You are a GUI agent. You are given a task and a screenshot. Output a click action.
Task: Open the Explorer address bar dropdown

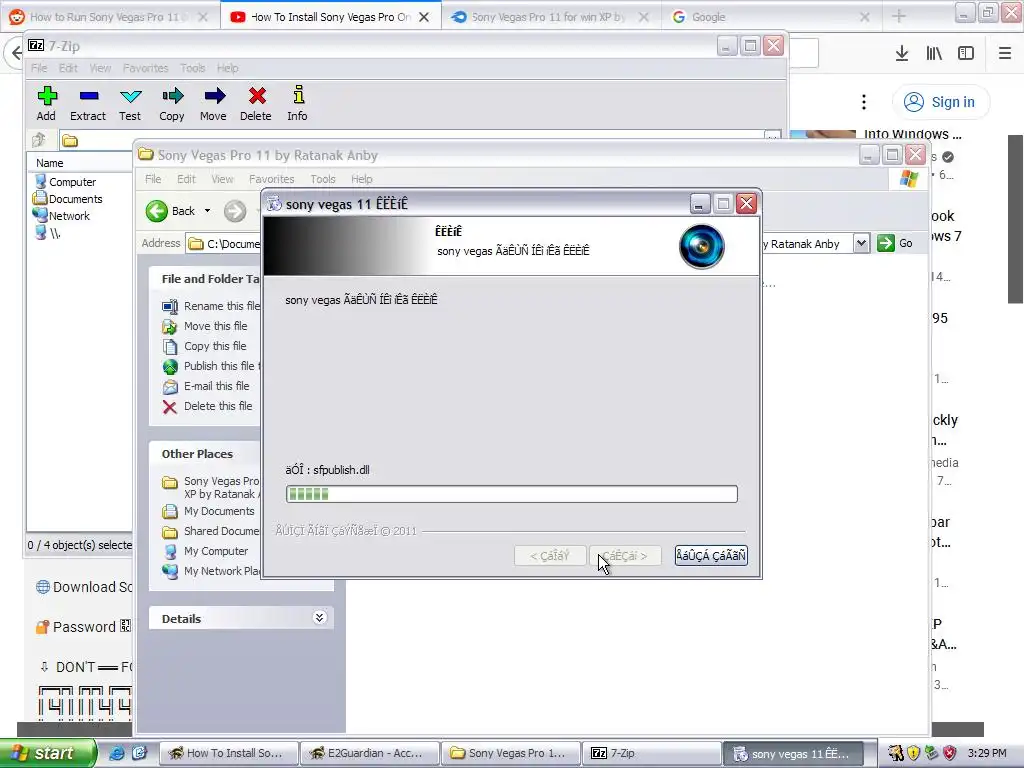(861, 244)
